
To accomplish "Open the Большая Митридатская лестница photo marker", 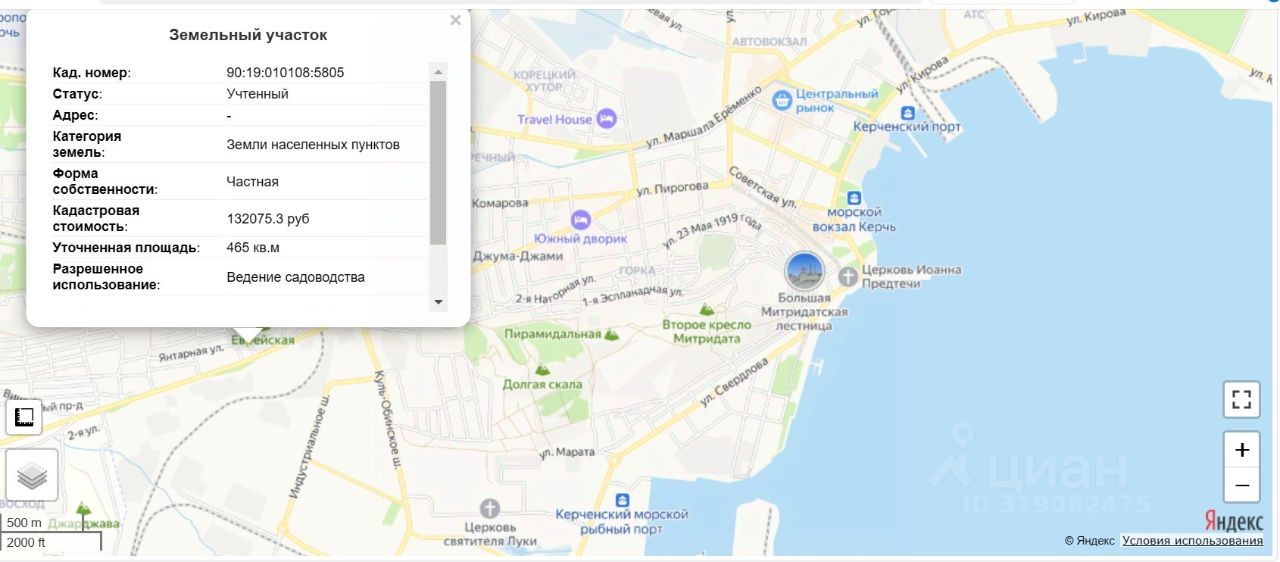I will 804,271.
